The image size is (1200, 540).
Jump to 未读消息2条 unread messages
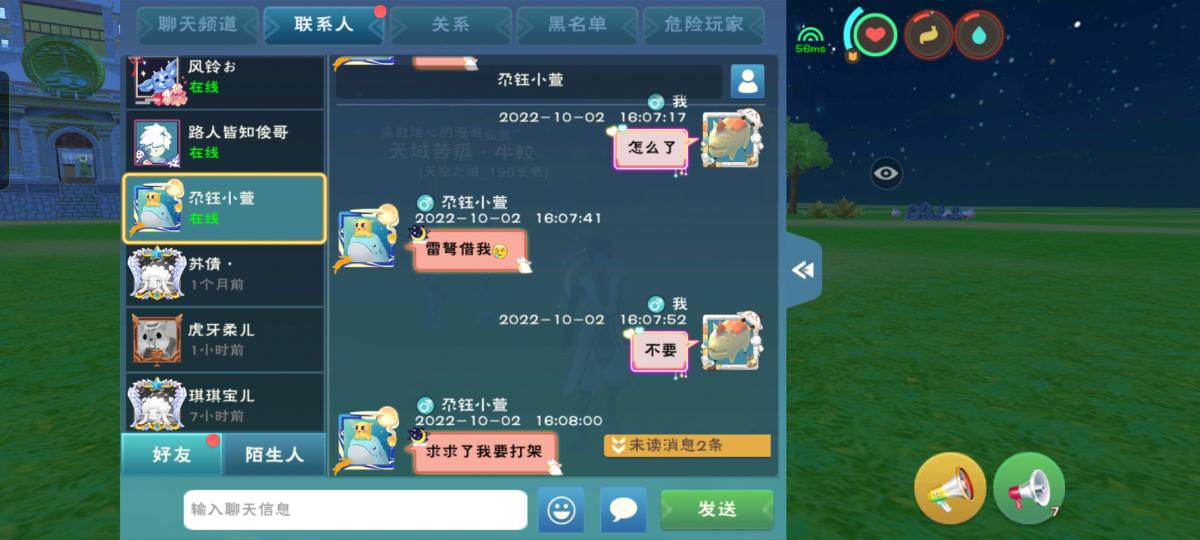pos(687,445)
